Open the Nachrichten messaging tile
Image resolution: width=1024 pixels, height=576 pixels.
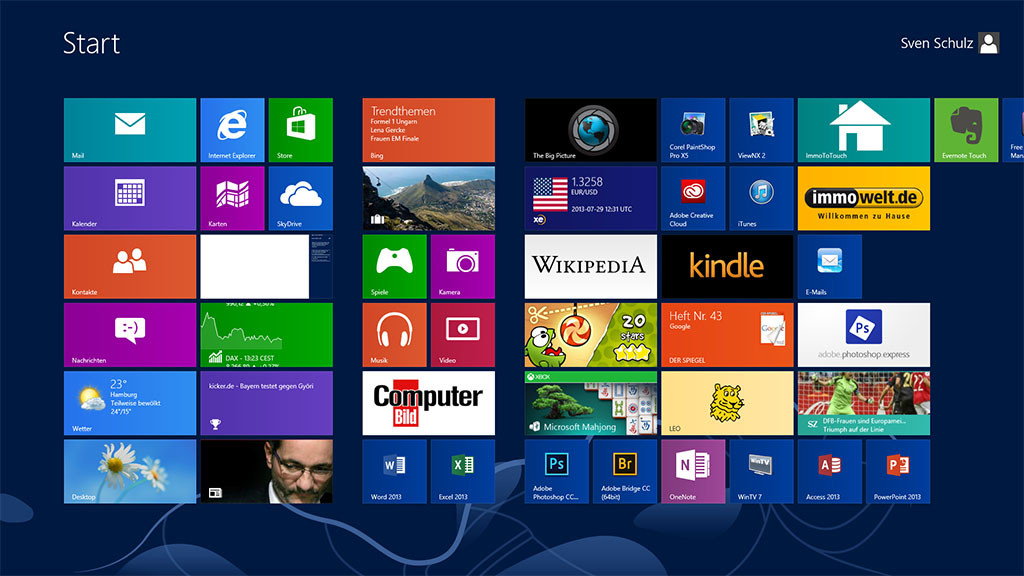(x=130, y=335)
